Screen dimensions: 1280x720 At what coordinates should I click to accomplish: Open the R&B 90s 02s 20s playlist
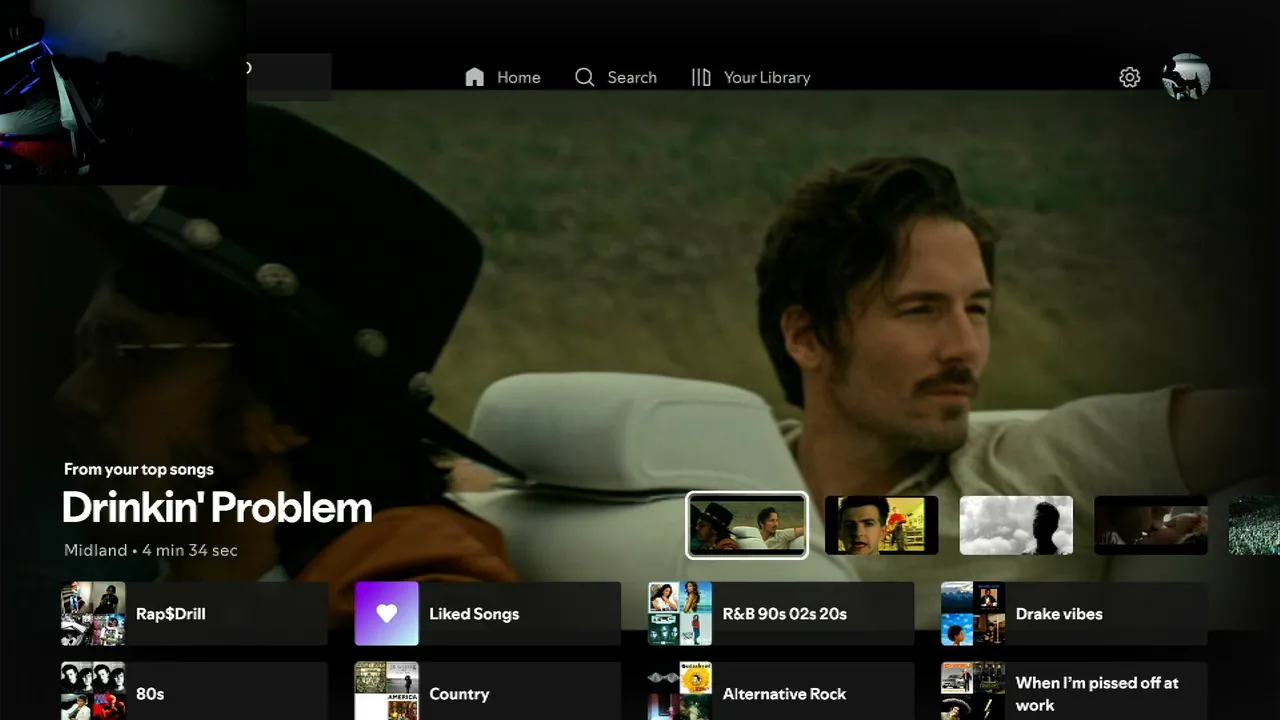[781, 614]
